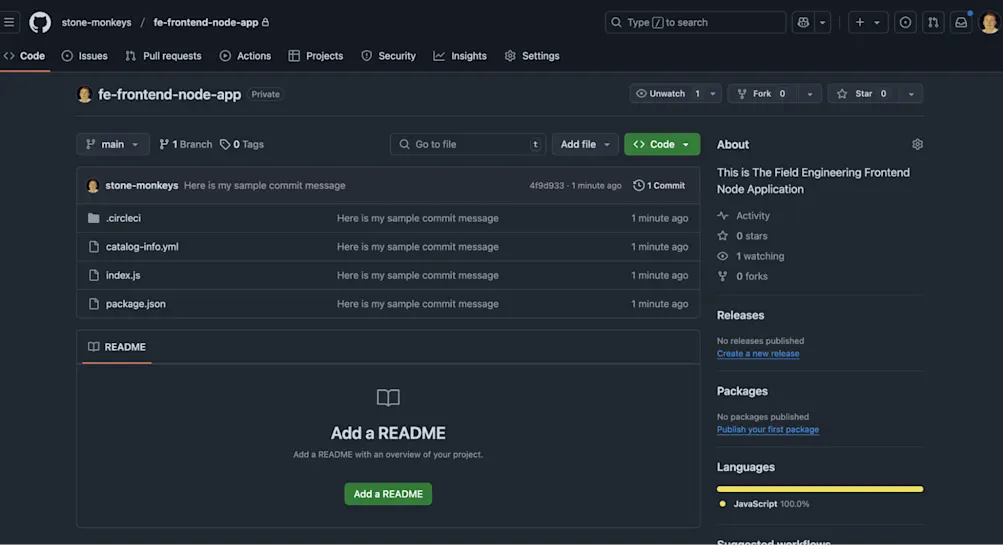Open the 1 Commit history link
Screen dimensions: 1003x545
659,186
